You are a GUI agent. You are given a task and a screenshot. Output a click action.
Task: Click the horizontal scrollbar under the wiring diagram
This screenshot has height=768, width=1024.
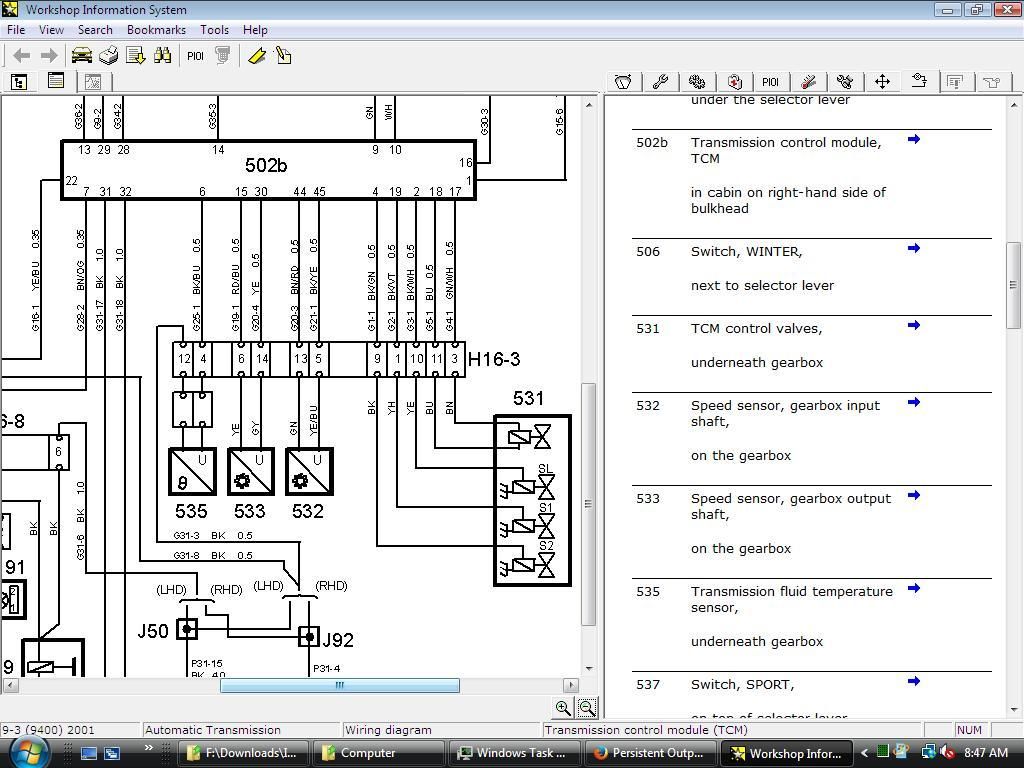(x=340, y=685)
